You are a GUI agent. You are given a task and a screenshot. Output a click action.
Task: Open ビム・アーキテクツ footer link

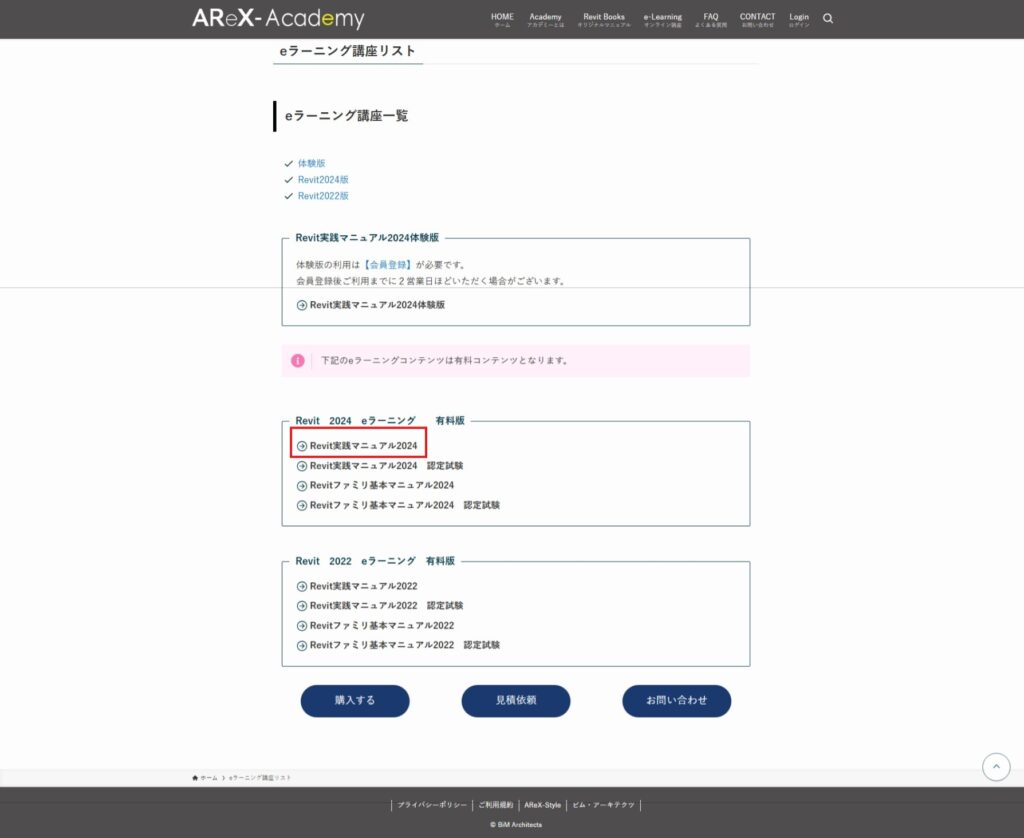603,805
